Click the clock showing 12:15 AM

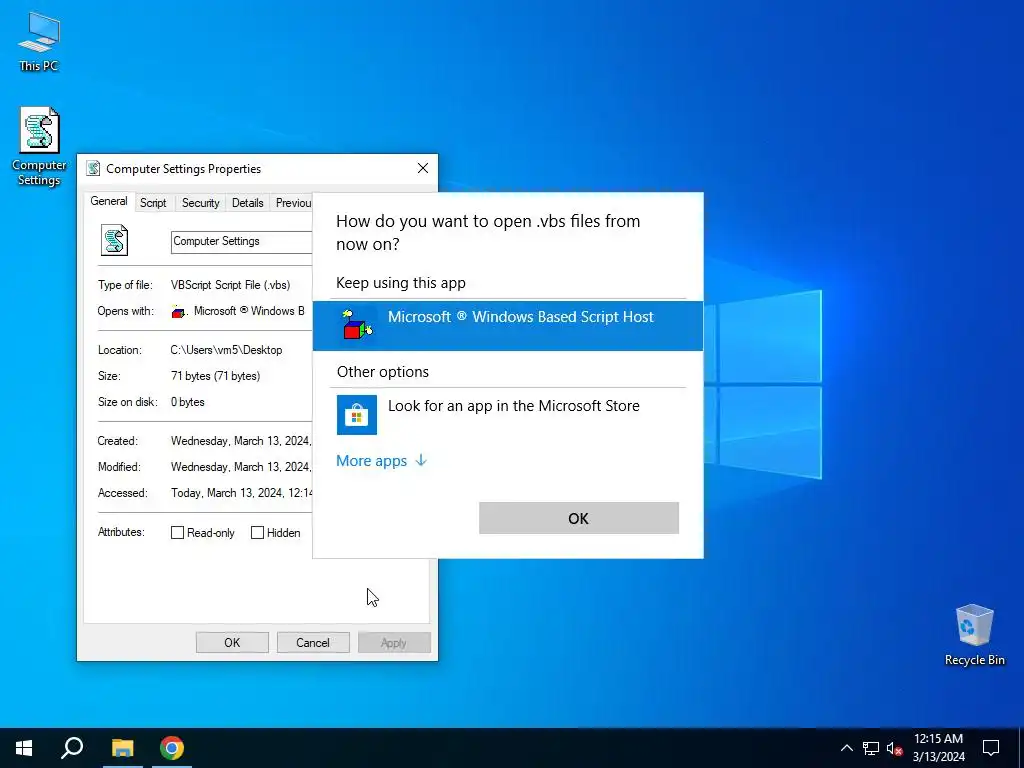tap(938, 739)
